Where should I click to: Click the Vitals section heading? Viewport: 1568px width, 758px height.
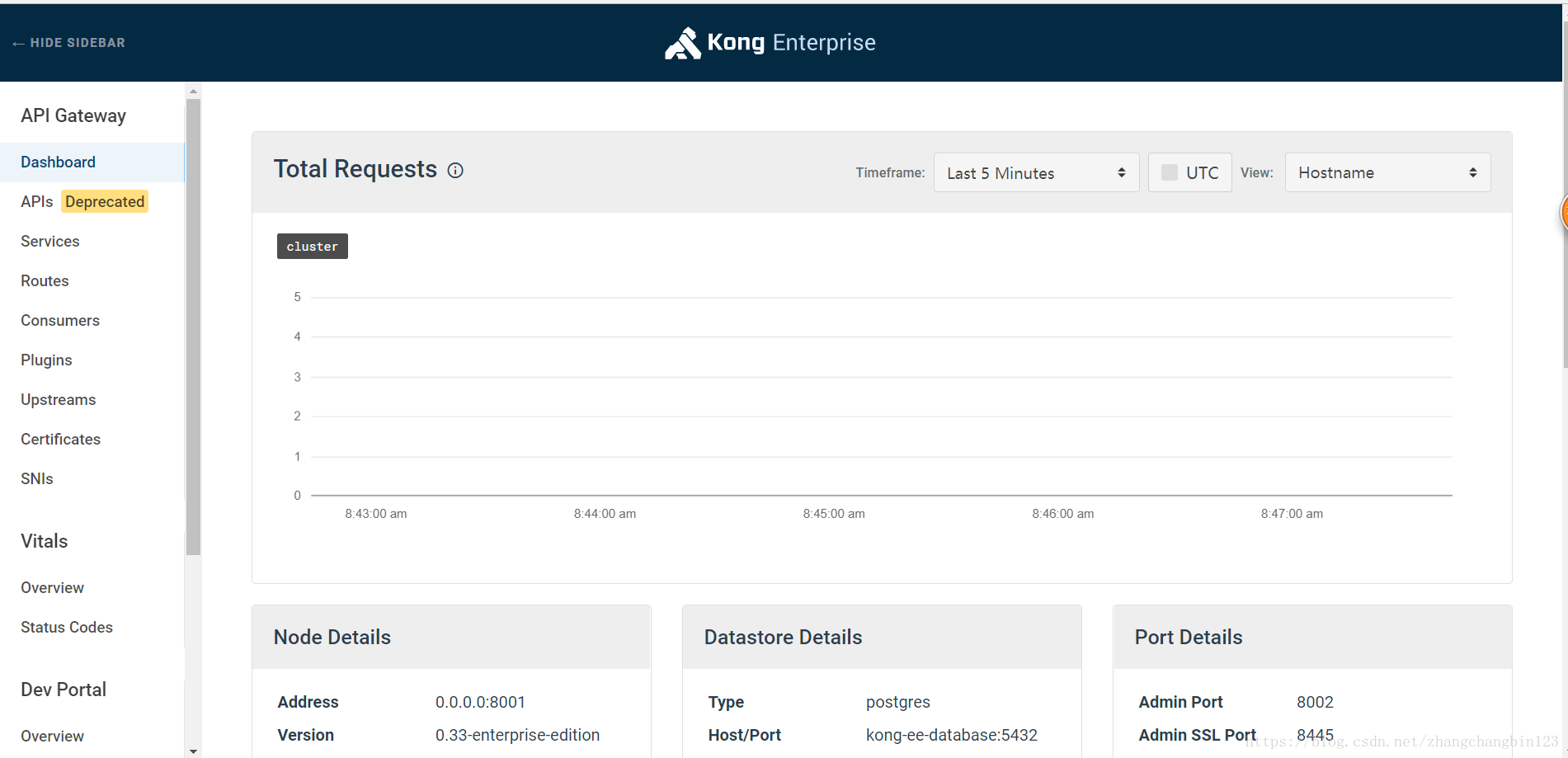click(45, 542)
